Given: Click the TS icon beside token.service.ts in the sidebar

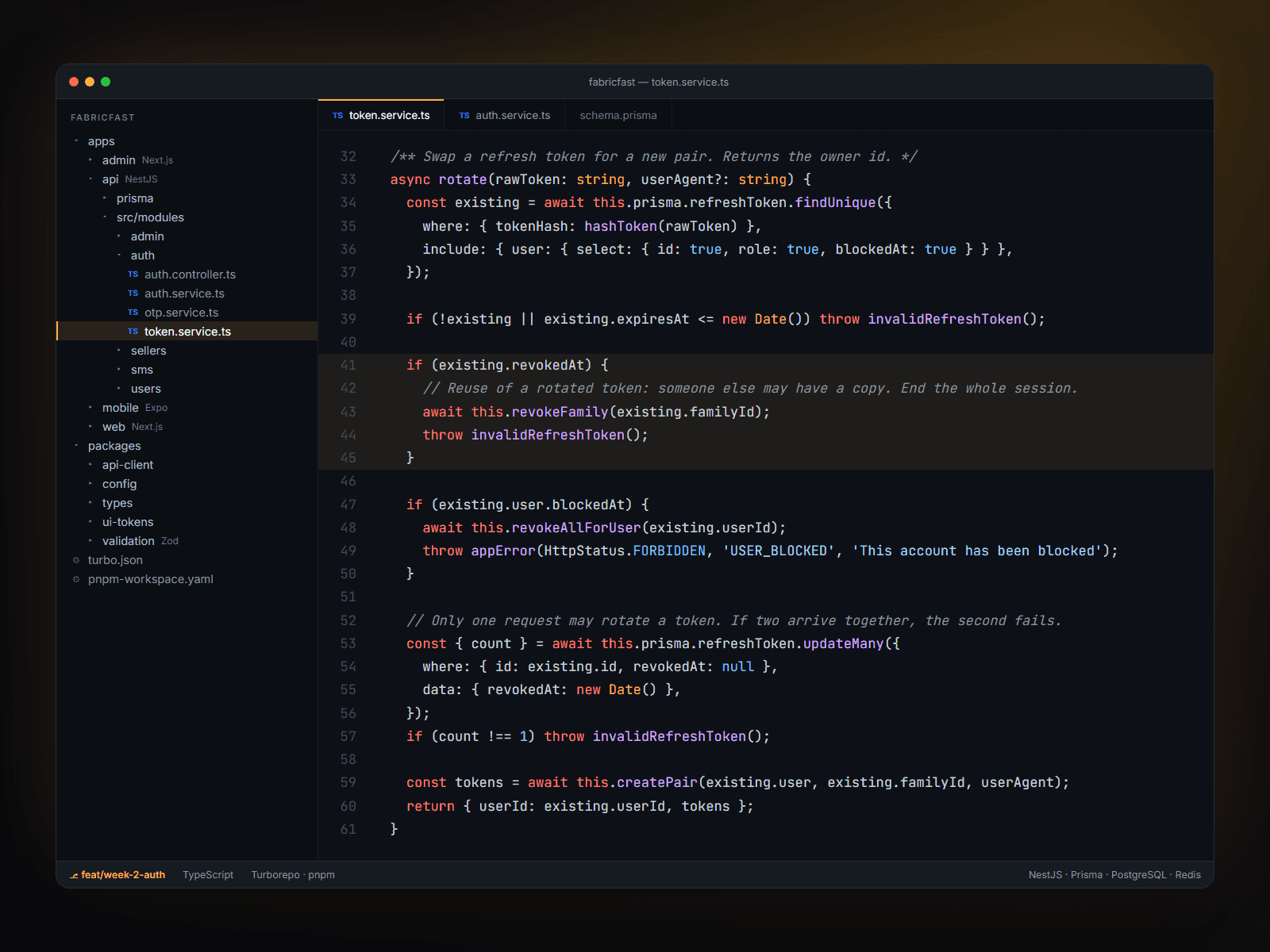Looking at the screenshot, I should [133, 332].
